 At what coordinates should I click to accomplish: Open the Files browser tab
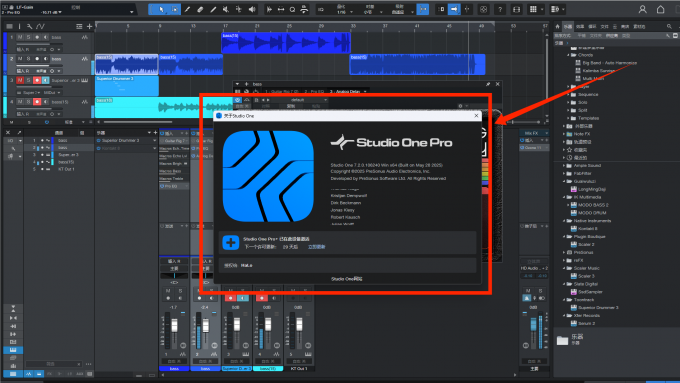point(605,26)
